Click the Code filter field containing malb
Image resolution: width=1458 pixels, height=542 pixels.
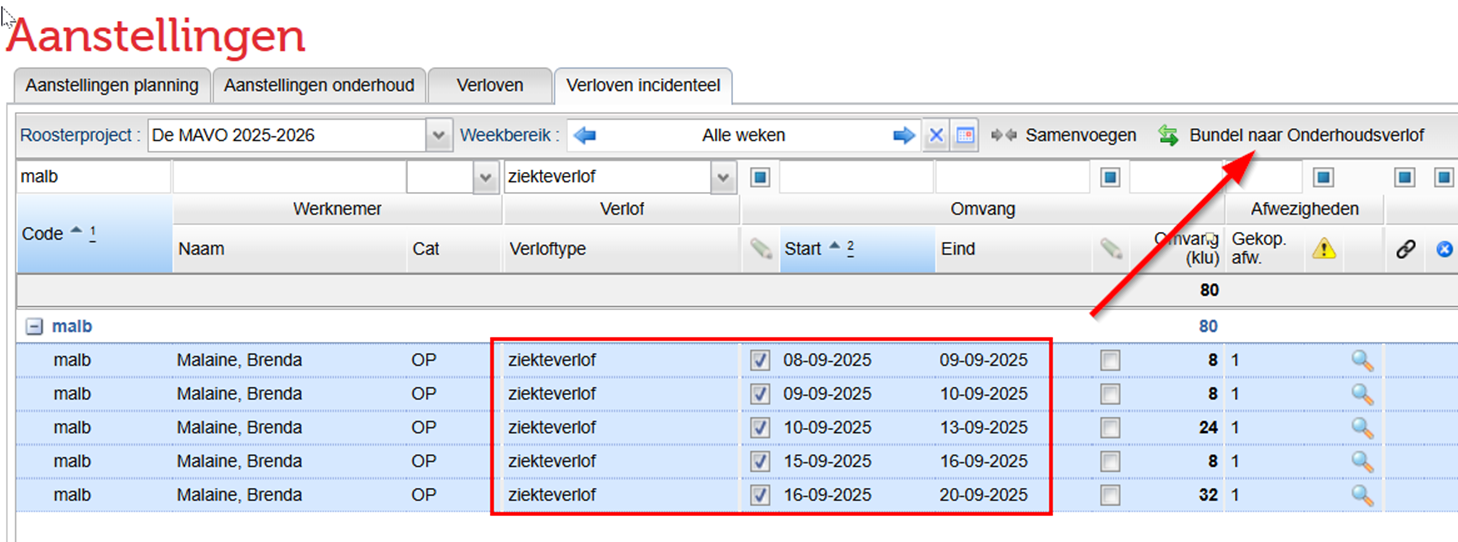[x=93, y=177]
